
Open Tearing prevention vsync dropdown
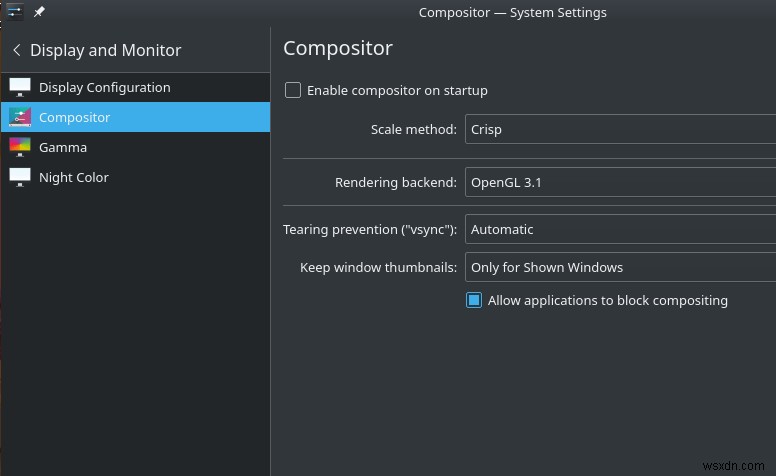tap(621, 229)
